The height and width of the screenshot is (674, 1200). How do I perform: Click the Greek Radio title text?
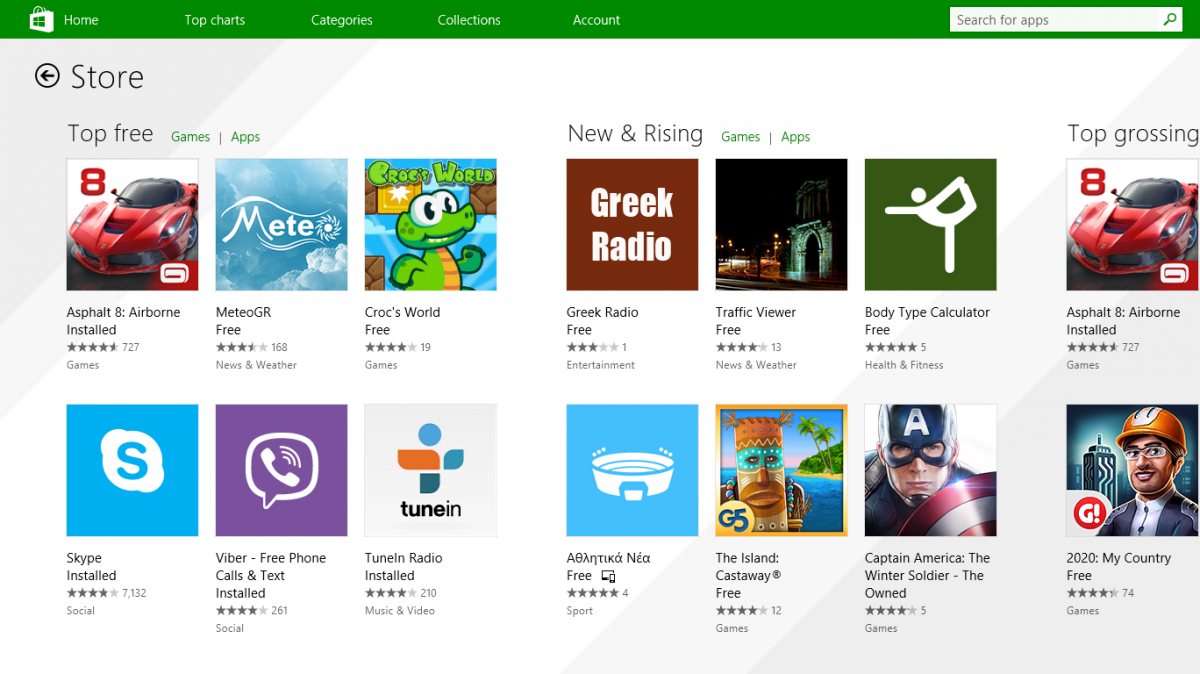(602, 312)
